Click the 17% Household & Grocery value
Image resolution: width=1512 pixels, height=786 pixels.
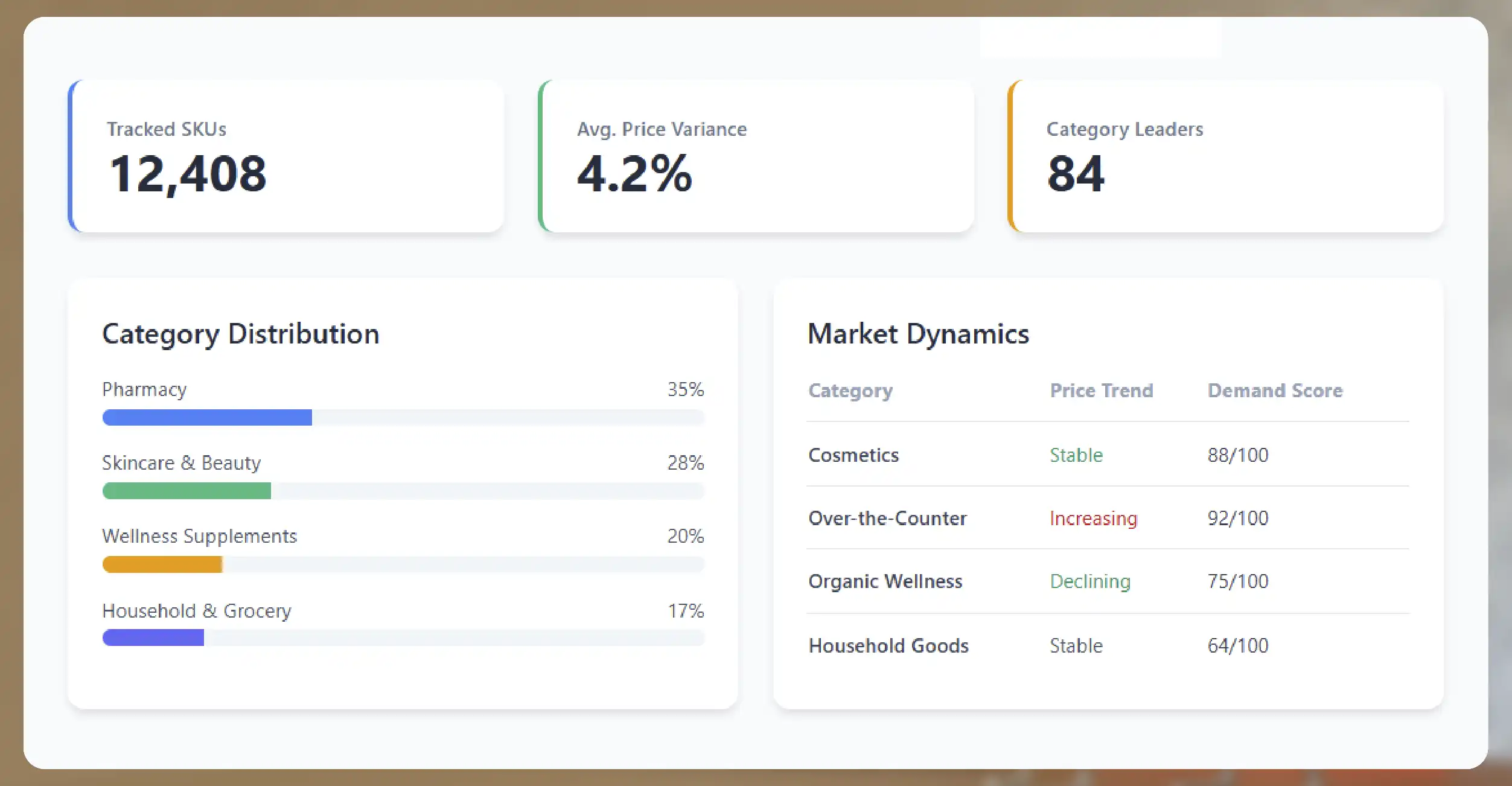point(686,611)
